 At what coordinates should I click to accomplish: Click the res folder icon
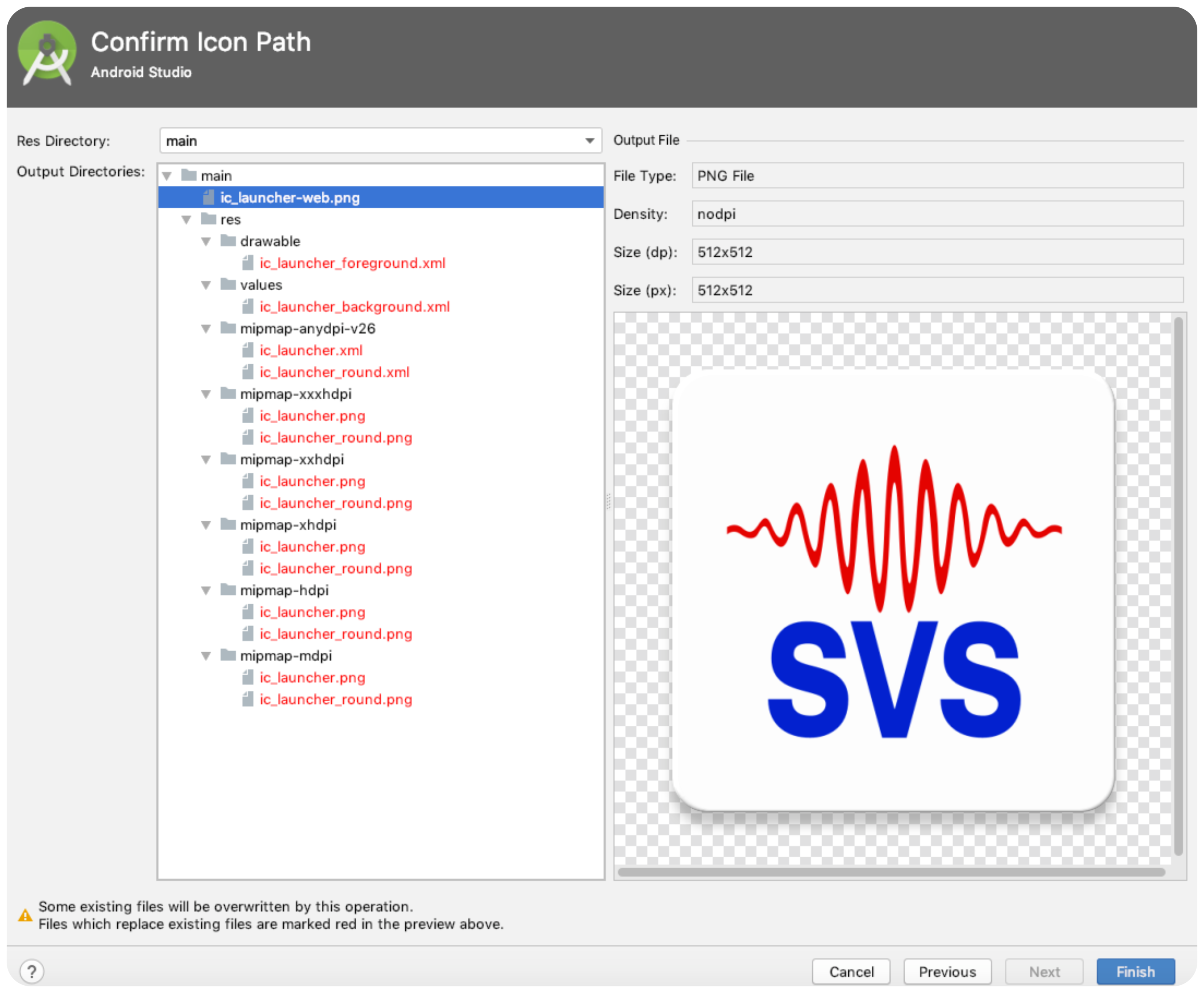(x=209, y=219)
